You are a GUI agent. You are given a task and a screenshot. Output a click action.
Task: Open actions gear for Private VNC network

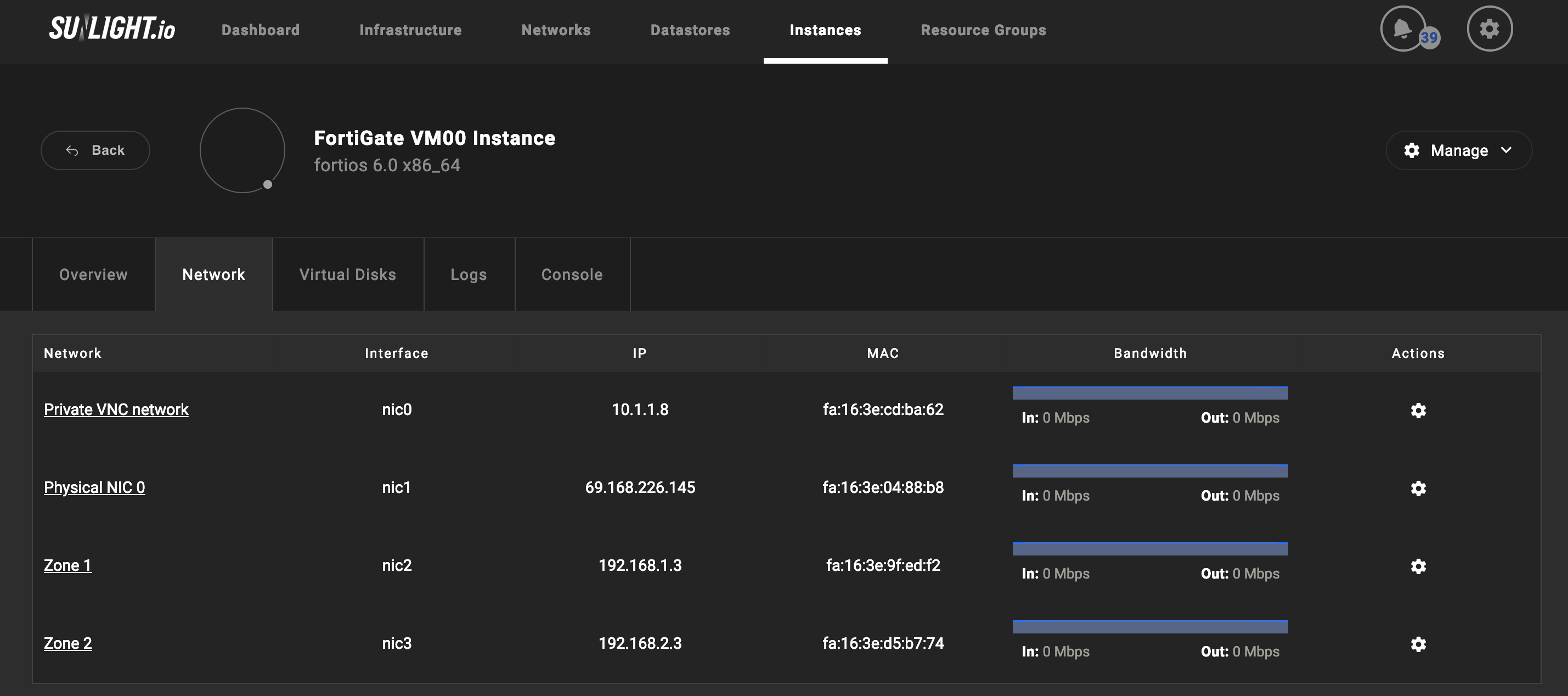(1418, 411)
